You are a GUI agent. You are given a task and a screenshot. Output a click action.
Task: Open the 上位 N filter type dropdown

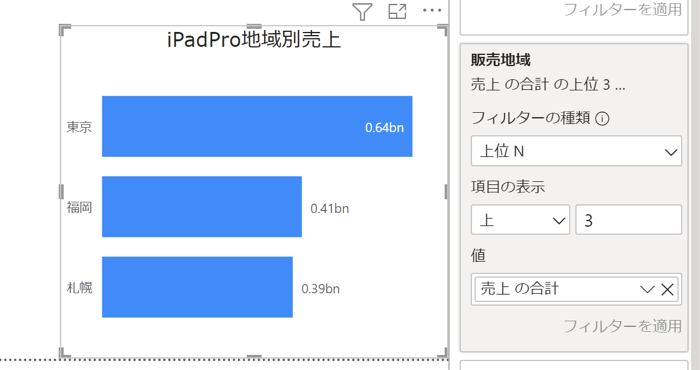576,151
